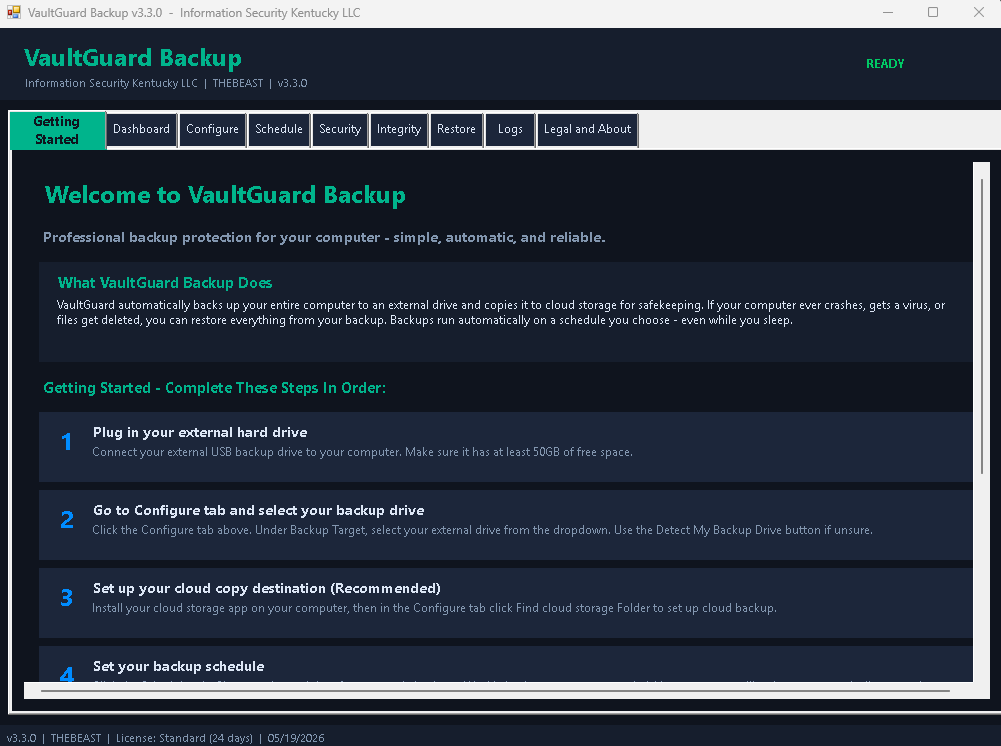Maximize the VaultGuard Backup window
This screenshot has height=746, width=1001.
pos(933,12)
